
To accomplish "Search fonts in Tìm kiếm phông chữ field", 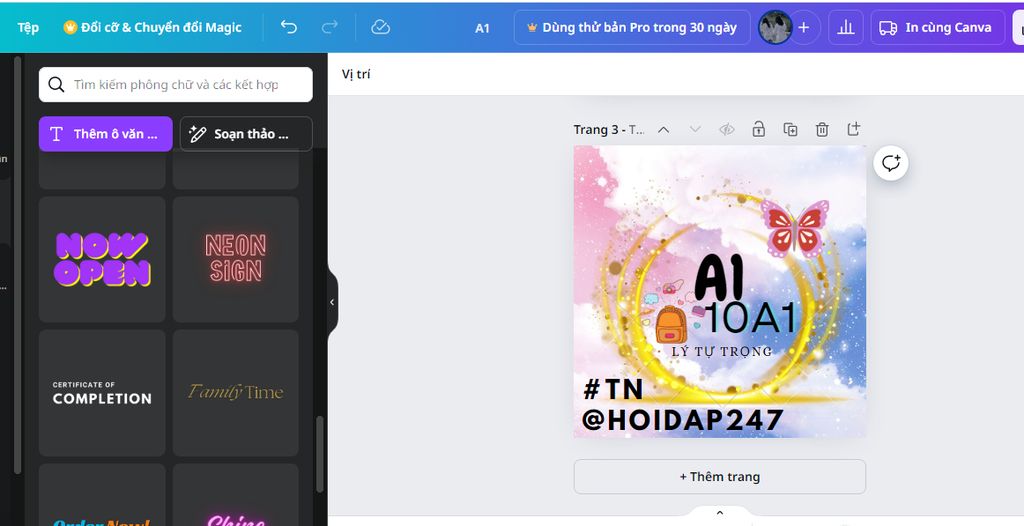I will [176, 84].
